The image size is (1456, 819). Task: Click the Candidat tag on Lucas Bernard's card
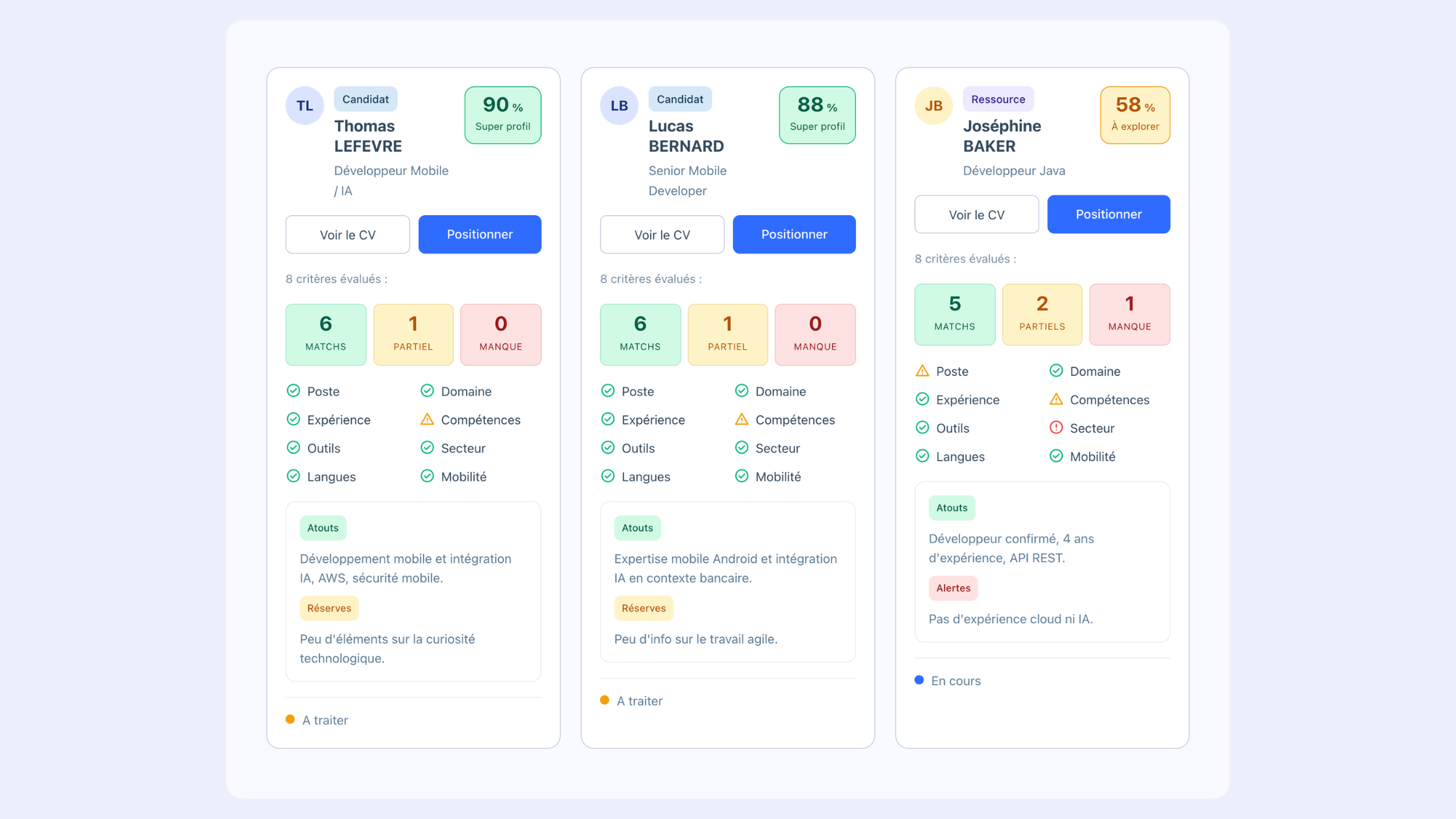[680, 99]
